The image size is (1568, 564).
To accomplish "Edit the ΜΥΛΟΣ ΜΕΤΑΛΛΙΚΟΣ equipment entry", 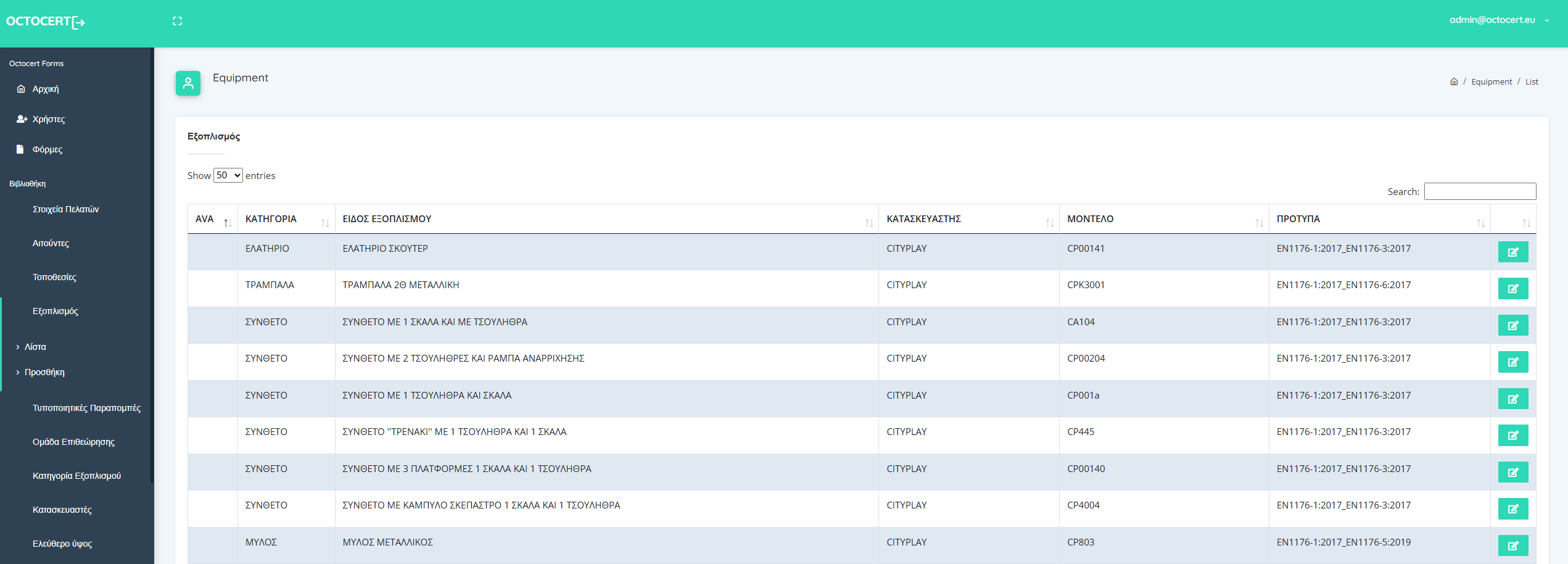I will point(1512,545).
